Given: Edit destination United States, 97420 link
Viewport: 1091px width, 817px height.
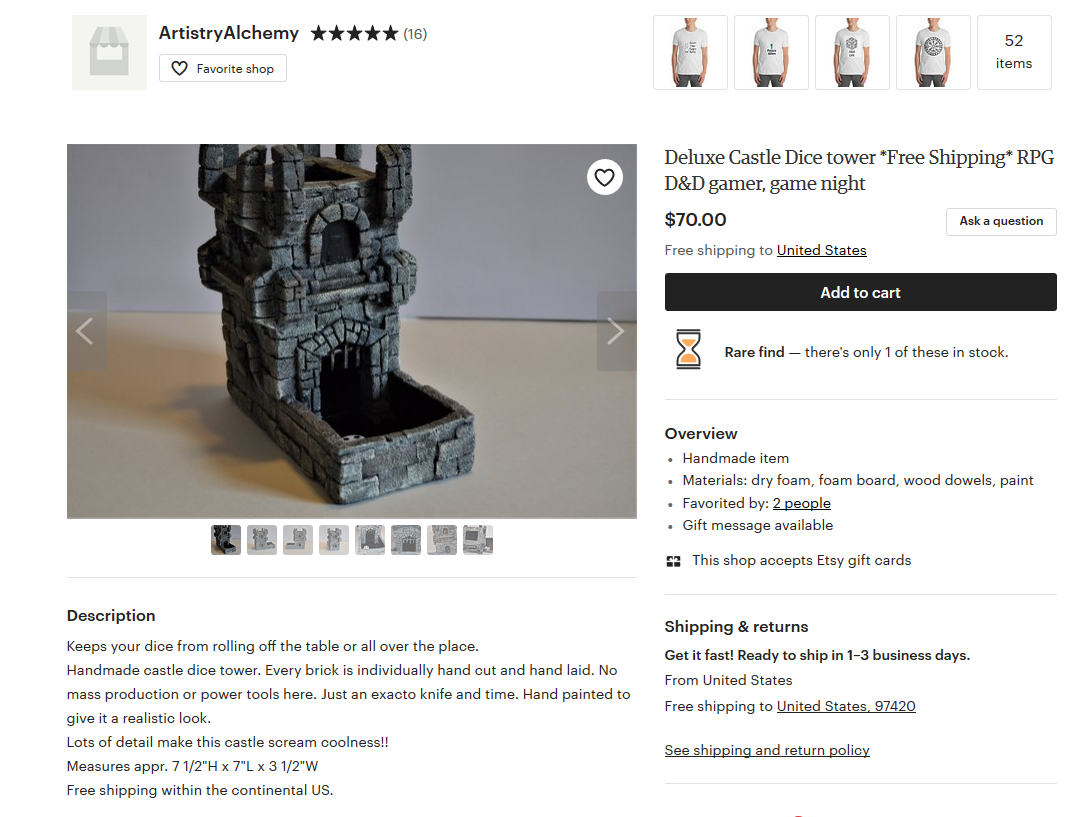Looking at the screenshot, I should [846, 706].
